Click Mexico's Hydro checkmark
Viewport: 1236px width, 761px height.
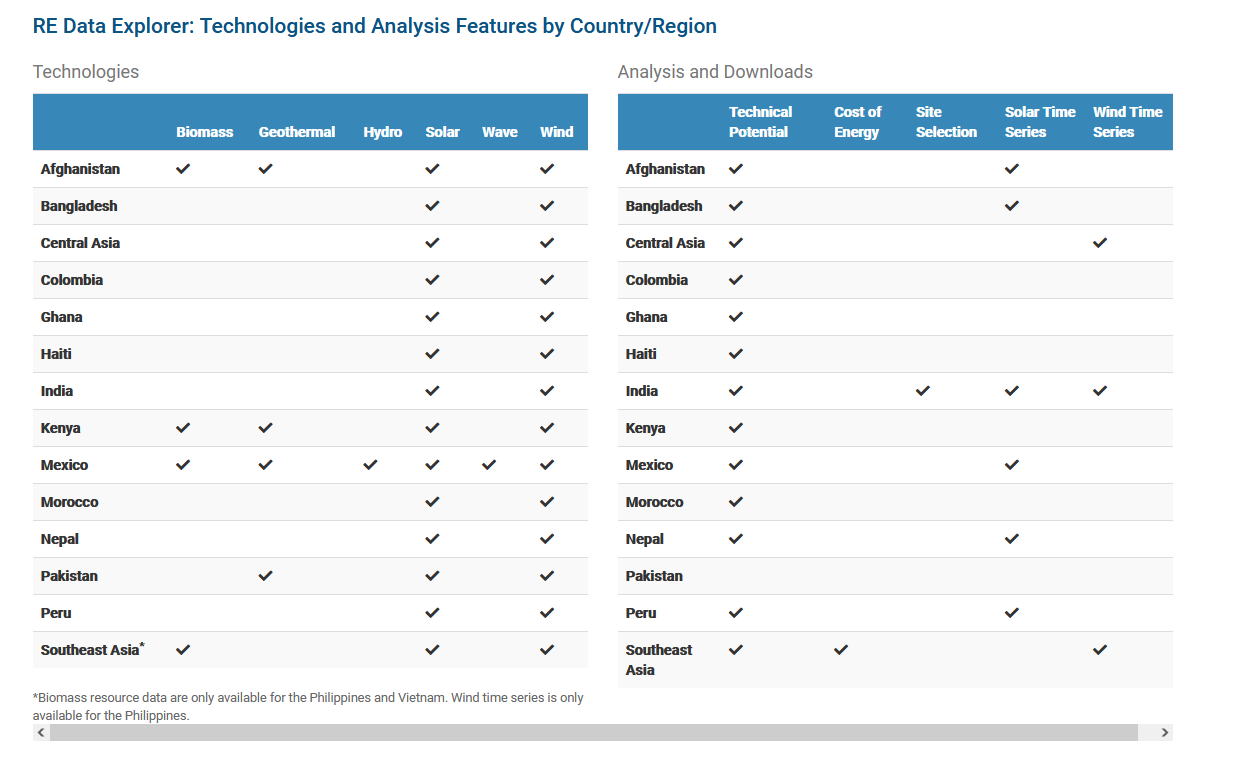point(369,465)
